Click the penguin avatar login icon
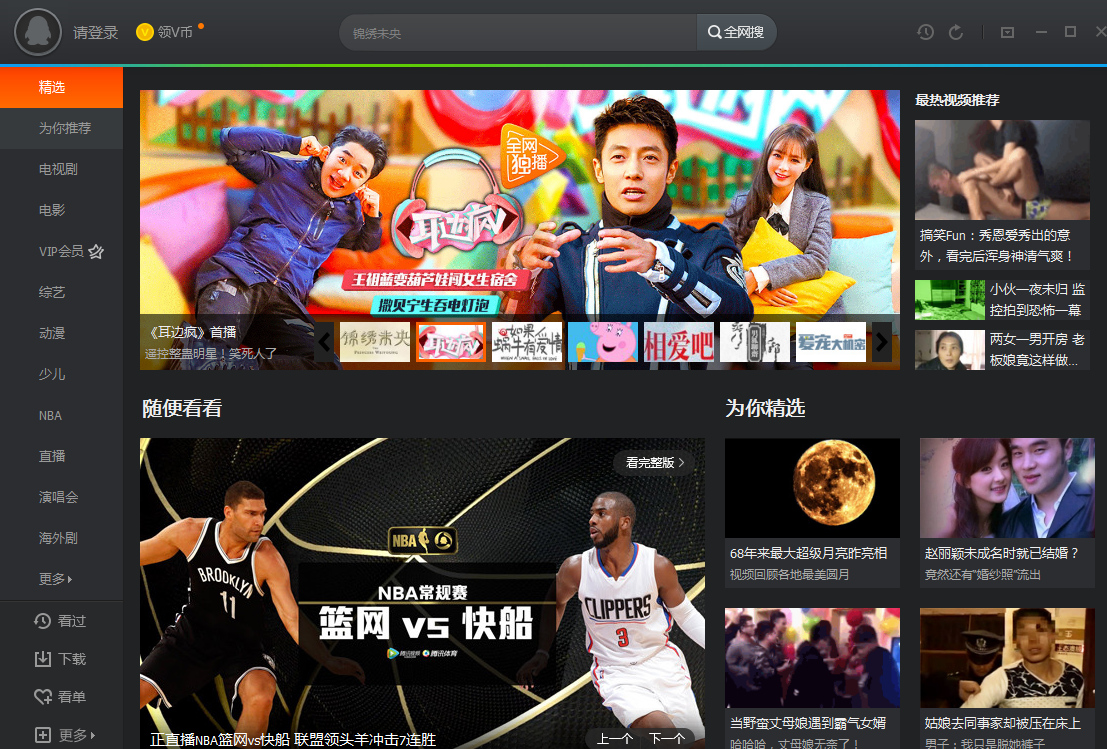1107x749 pixels. (38, 32)
